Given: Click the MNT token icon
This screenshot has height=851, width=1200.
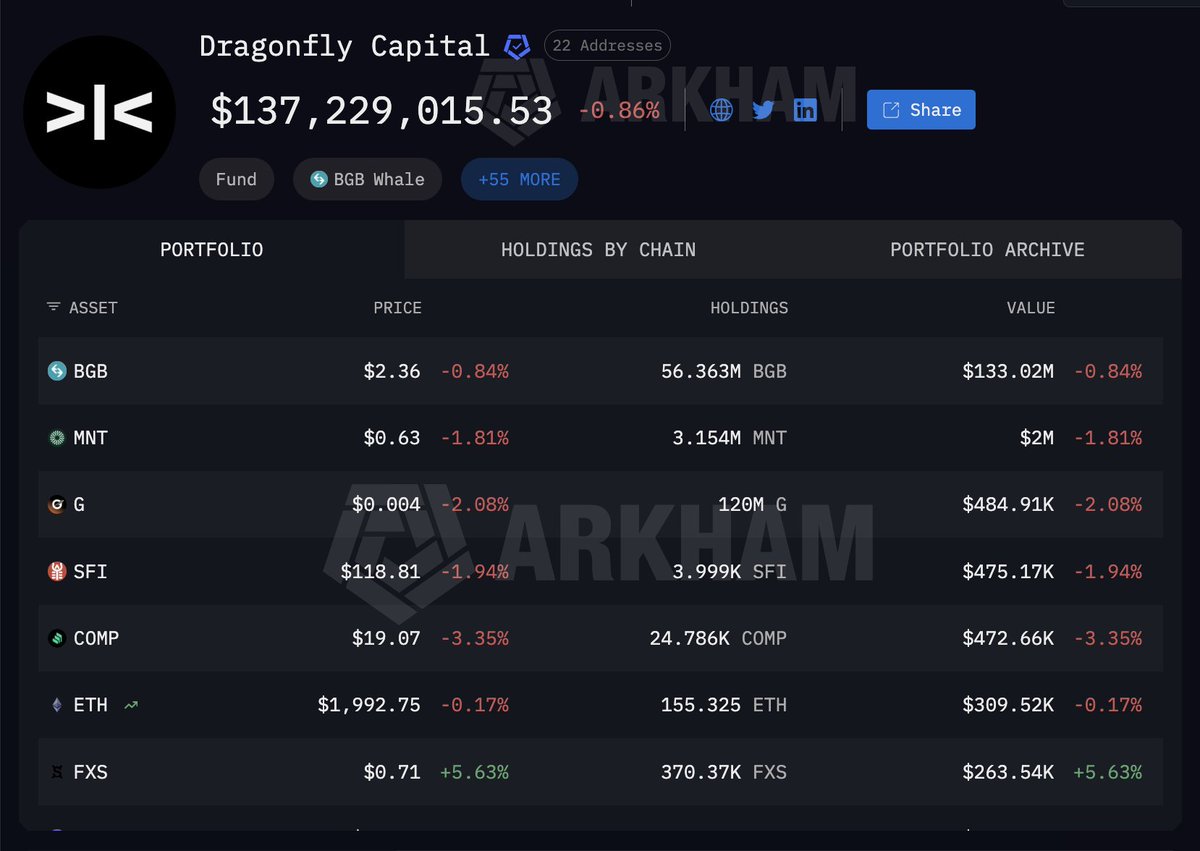Looking at the screenshot, I should (x=58, y=438).
